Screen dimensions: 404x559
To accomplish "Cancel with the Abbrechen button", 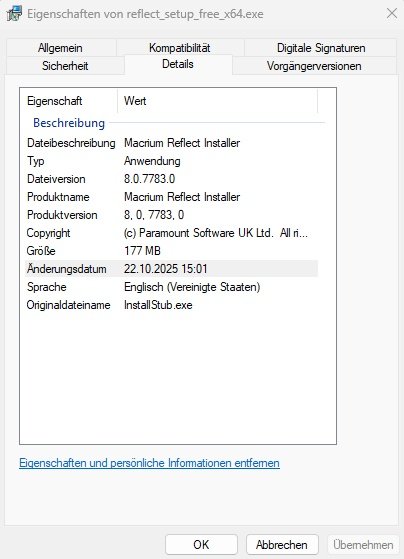I will (282, 545).
